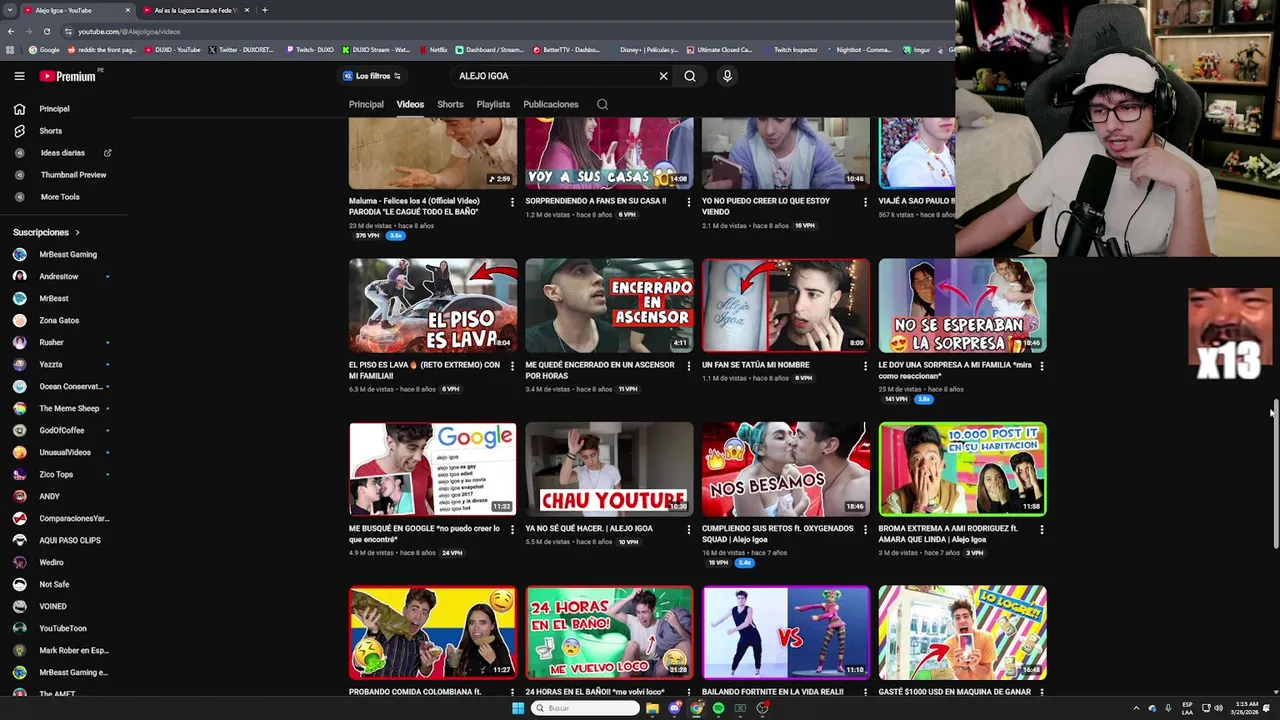Open UnusualVideos subscription channel
The height and width of the screenshot is (720, 1280).
point(64,453)
